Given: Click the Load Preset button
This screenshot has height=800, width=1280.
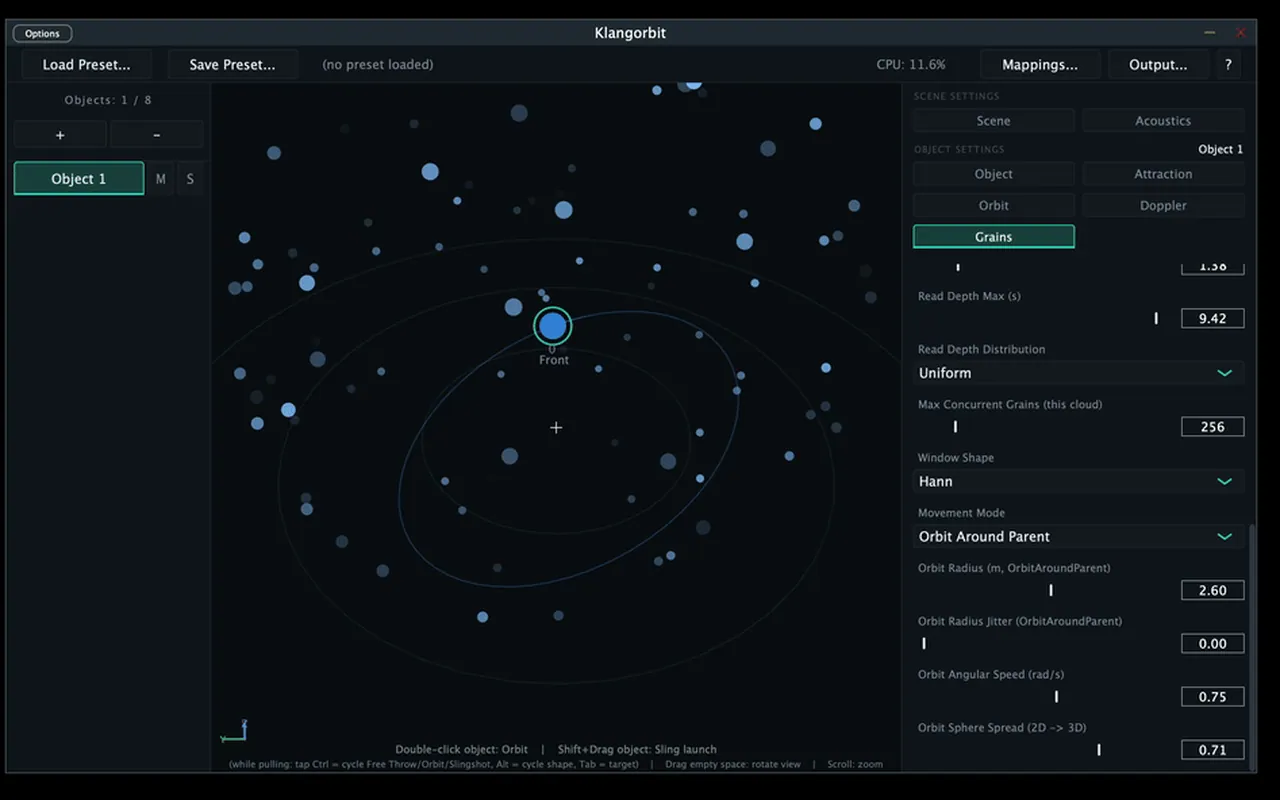Looking at the screenshot, I should click(87, 65).
